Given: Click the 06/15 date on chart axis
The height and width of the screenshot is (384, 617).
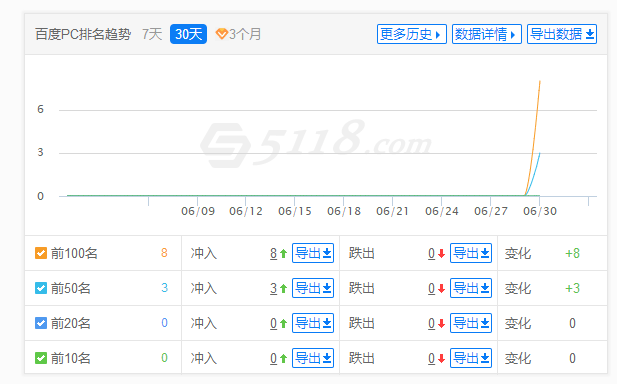Looking at the screenshot, I should (295, 211).
